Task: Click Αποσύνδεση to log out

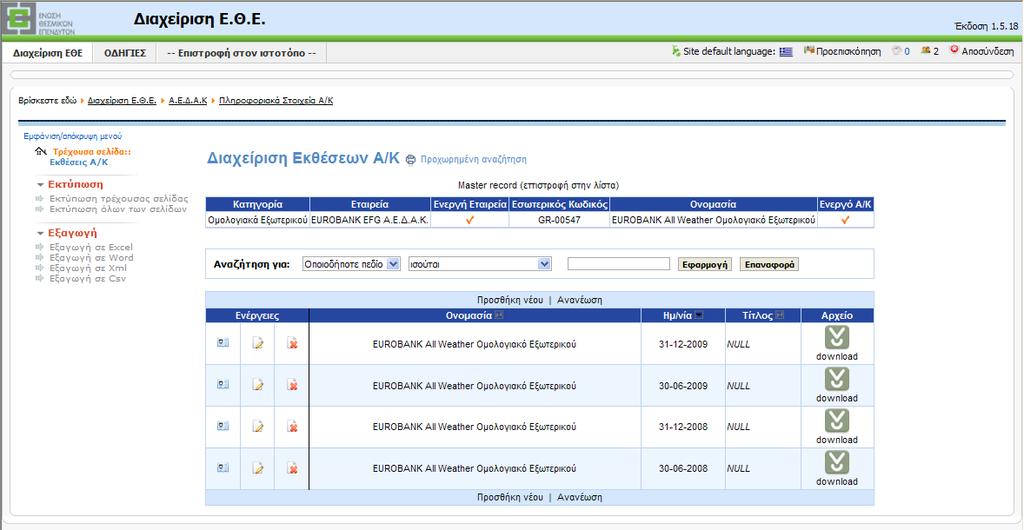Action: point(982,52)
